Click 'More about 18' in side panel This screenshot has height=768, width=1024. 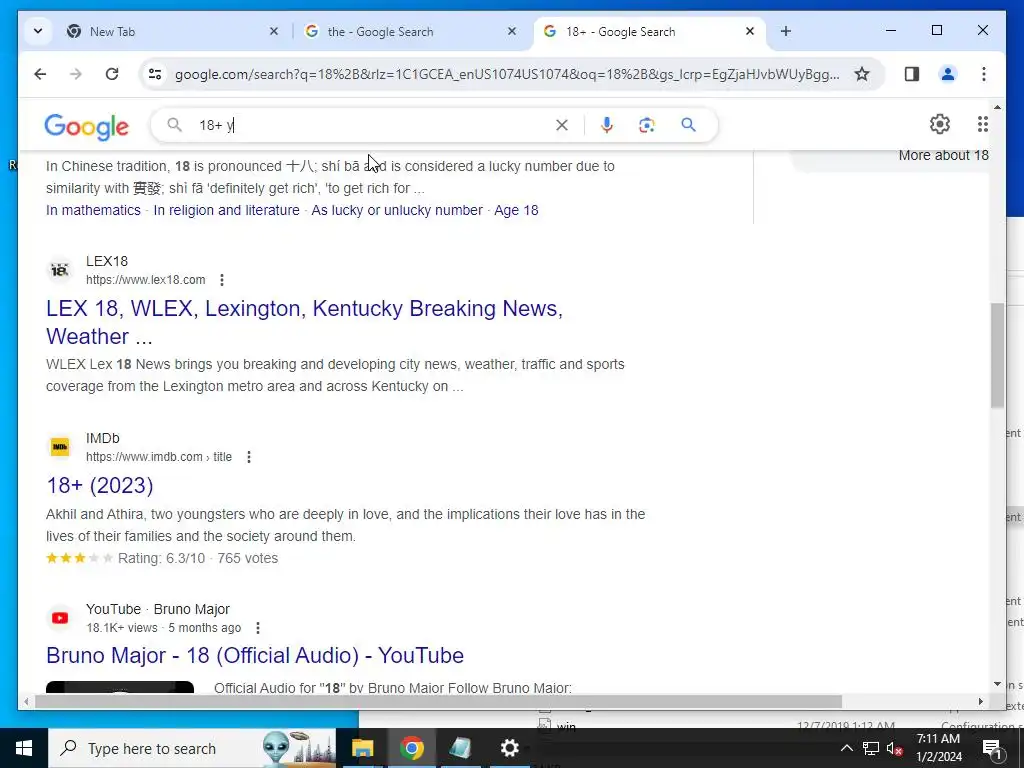point(943,155)
